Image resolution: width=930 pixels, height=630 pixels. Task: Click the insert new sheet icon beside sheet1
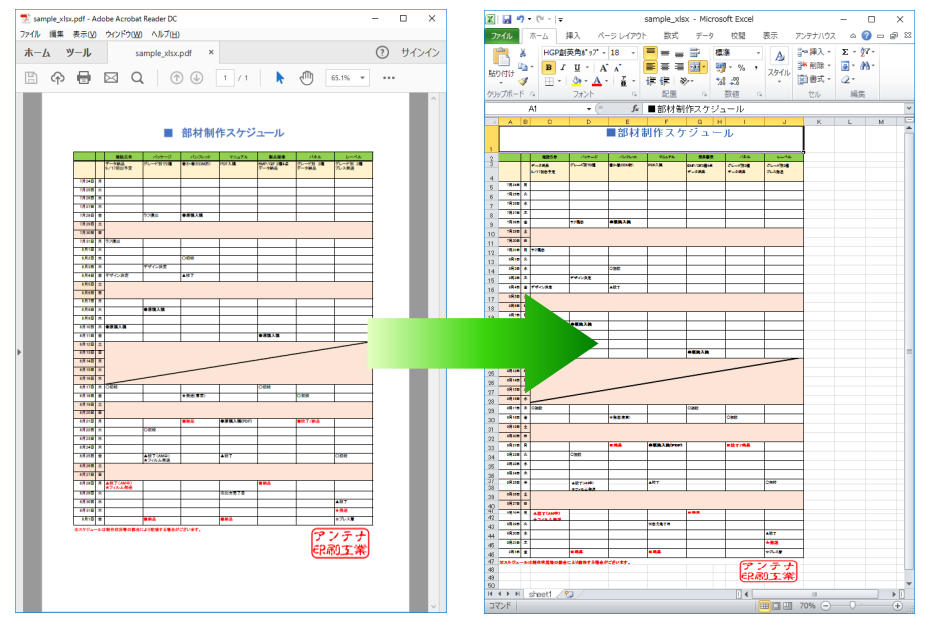click(569, 594)
